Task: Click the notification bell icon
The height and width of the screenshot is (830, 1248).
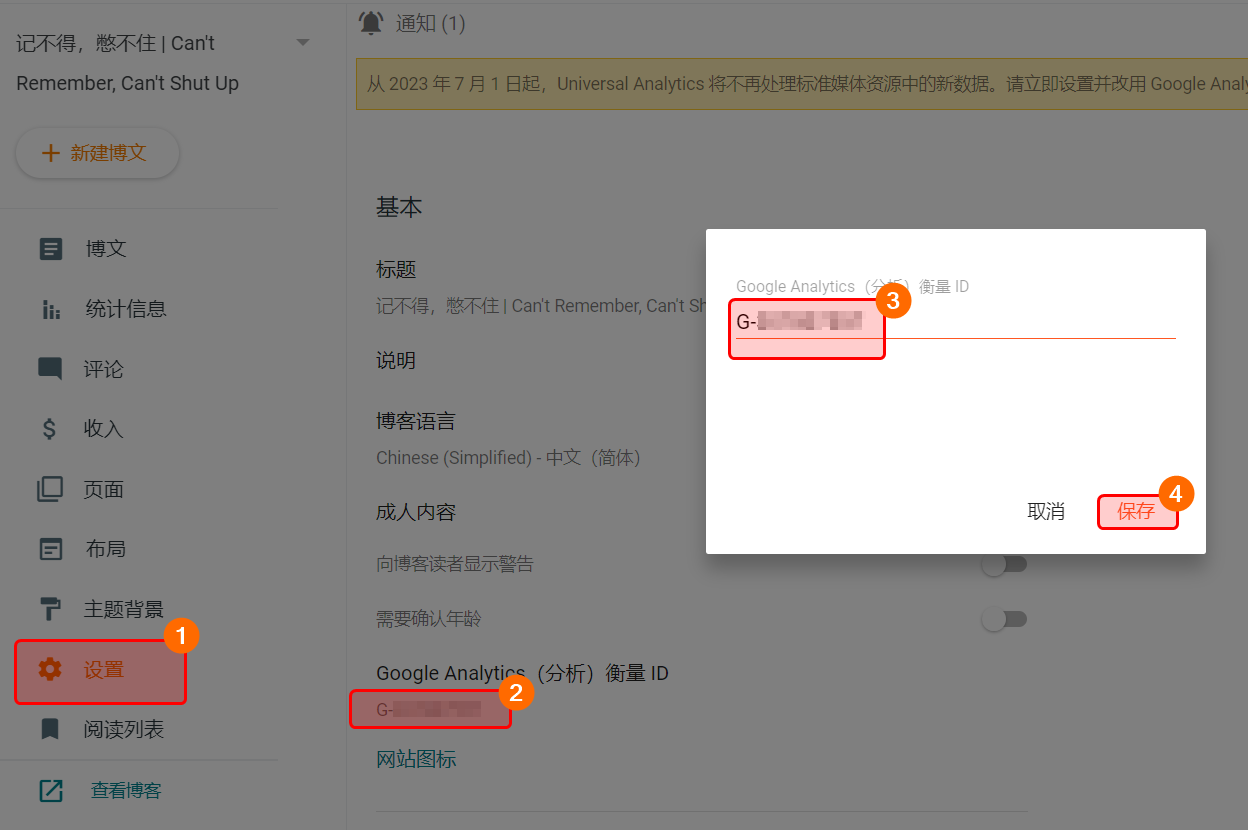Action: pos(371,23)
